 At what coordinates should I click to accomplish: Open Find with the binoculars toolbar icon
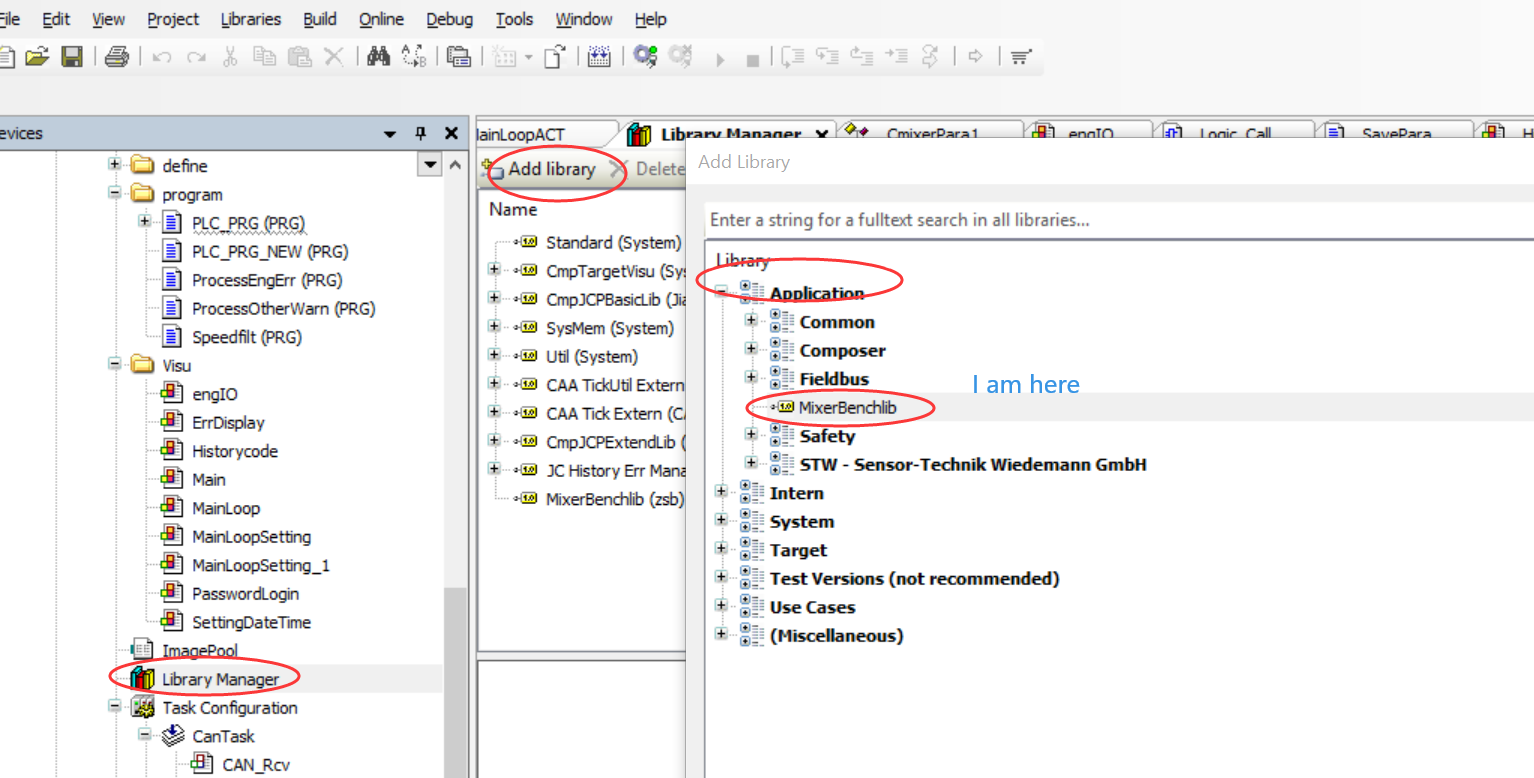click(x=378, y=56)
